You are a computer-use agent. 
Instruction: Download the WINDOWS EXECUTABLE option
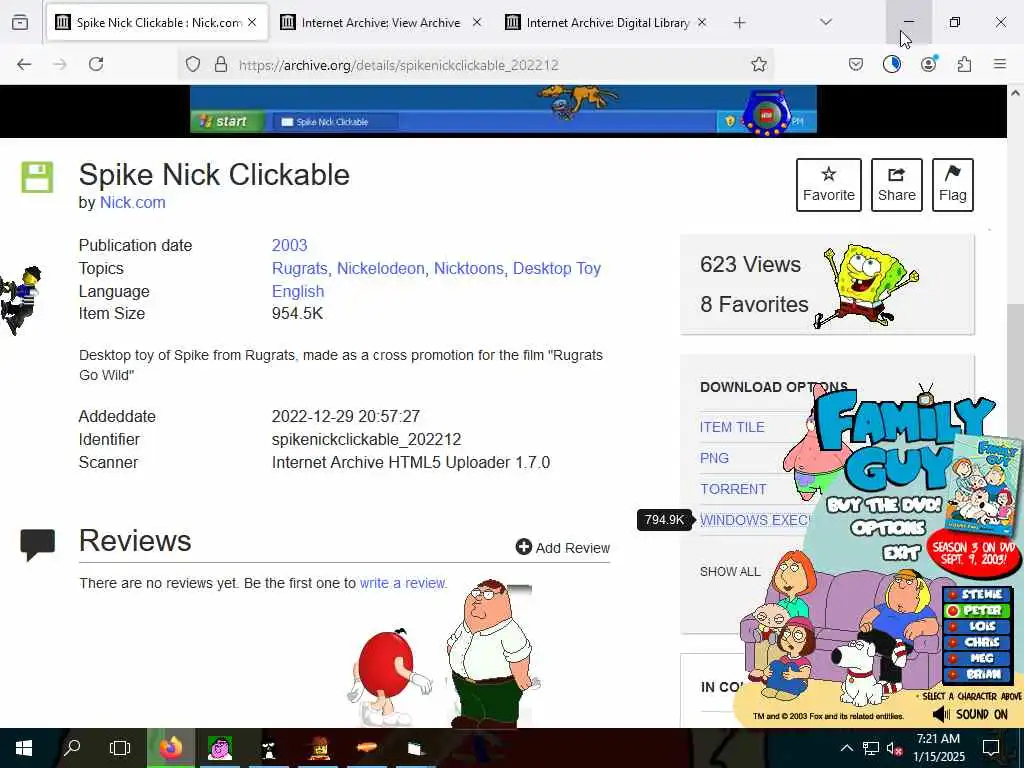(754, 520)
